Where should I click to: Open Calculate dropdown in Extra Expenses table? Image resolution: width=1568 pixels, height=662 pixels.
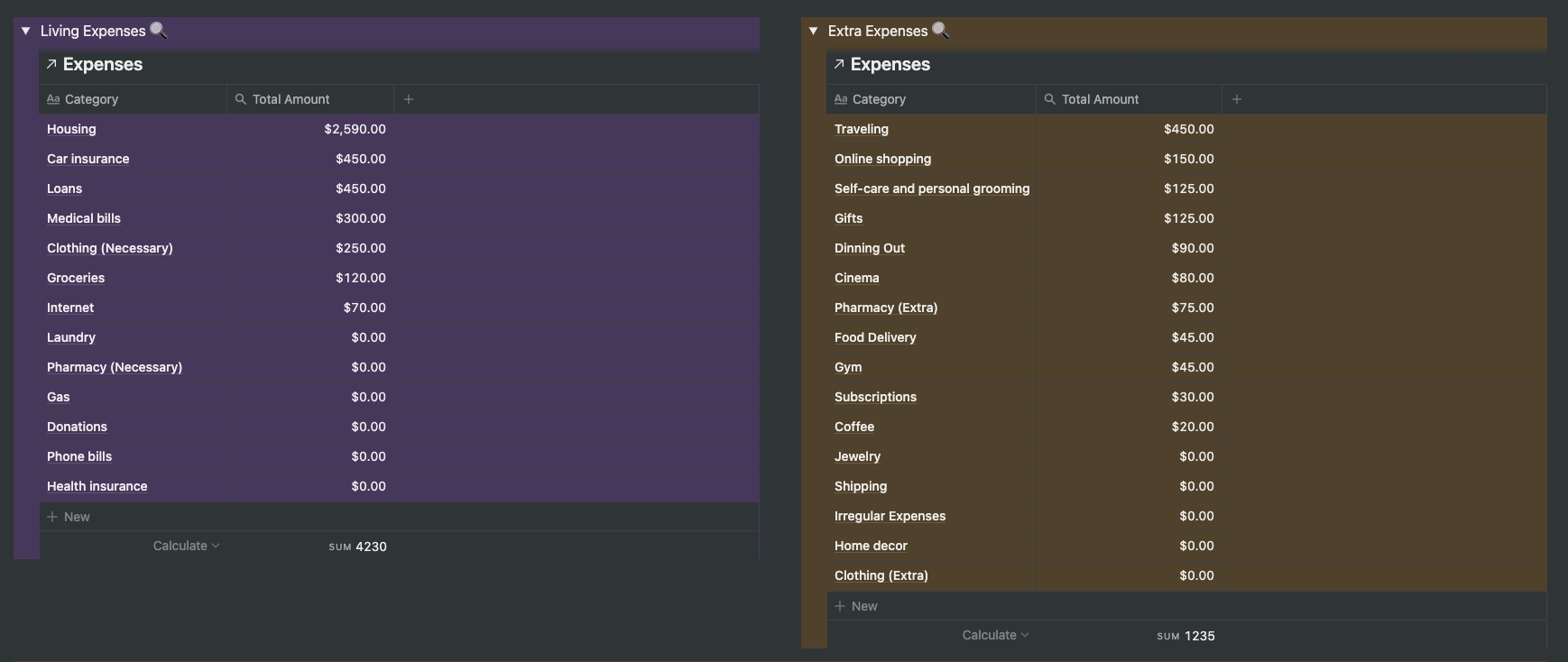pyautogui.click(x=995, y=635)
